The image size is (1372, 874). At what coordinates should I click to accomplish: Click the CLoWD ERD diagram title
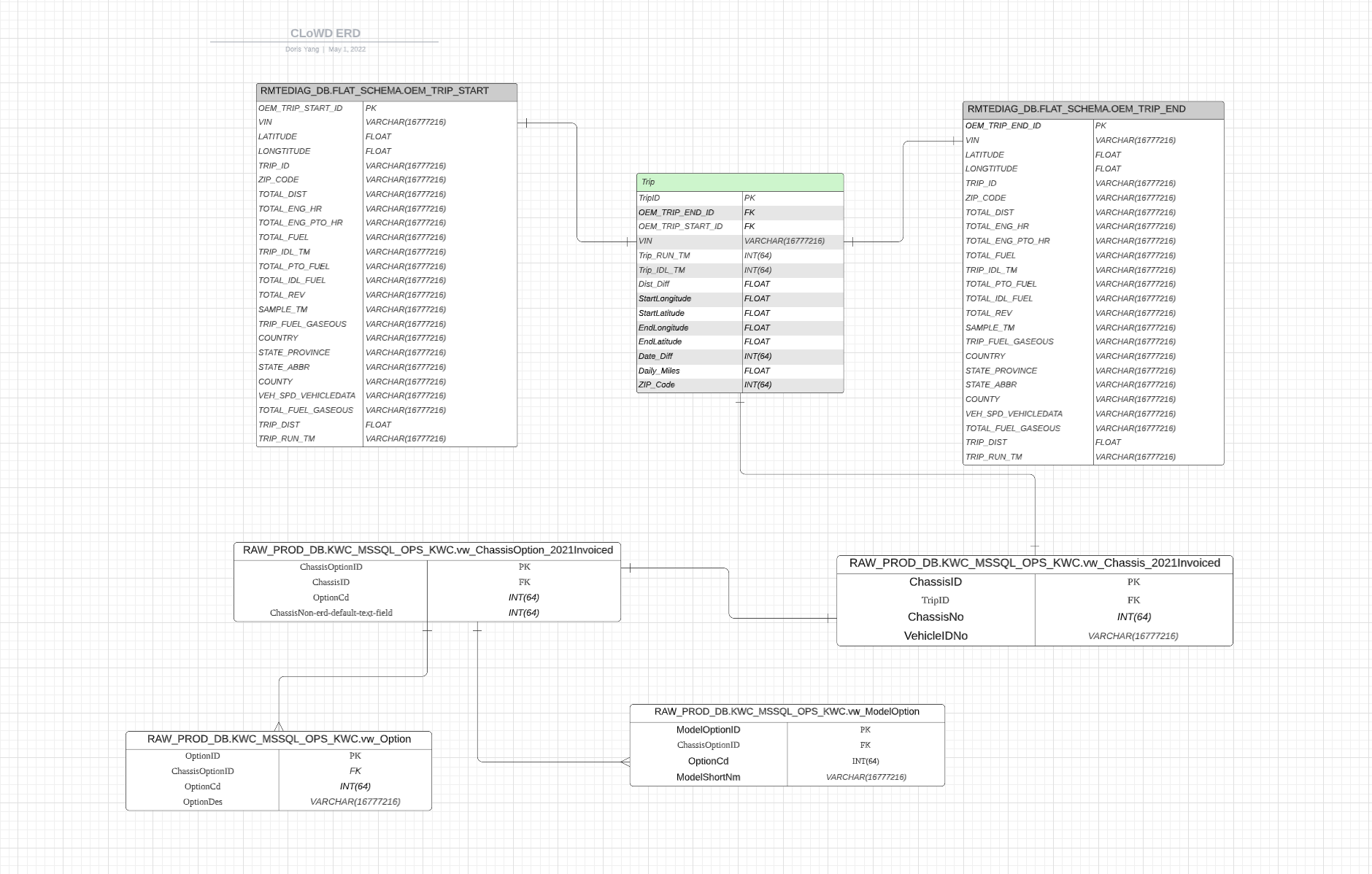[325, 34]
